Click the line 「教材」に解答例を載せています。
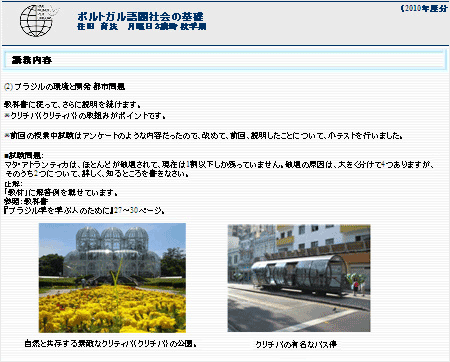The width and height of the screenshot is (450, 362). click(x=61, y=193)
